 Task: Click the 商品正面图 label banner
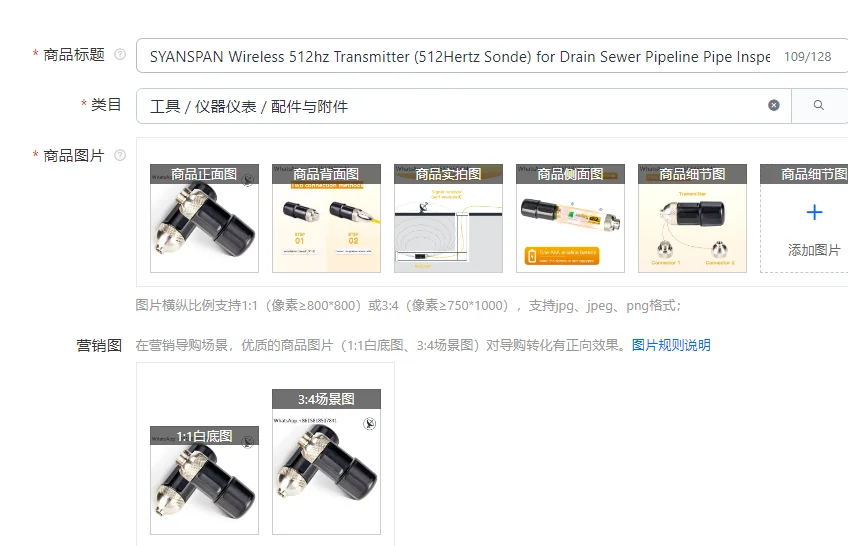(x=204, y=174)
